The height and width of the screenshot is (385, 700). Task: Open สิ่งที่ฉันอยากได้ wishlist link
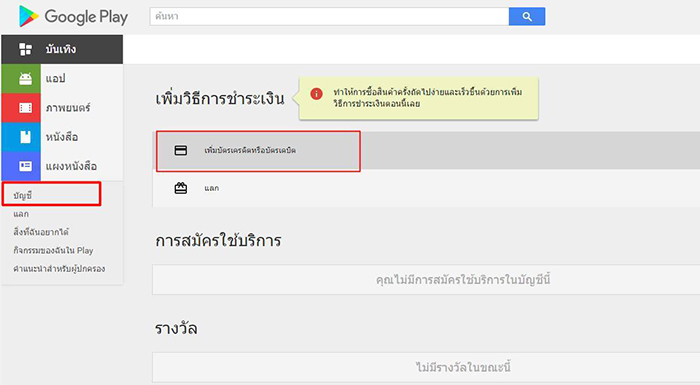coord(41,232)
